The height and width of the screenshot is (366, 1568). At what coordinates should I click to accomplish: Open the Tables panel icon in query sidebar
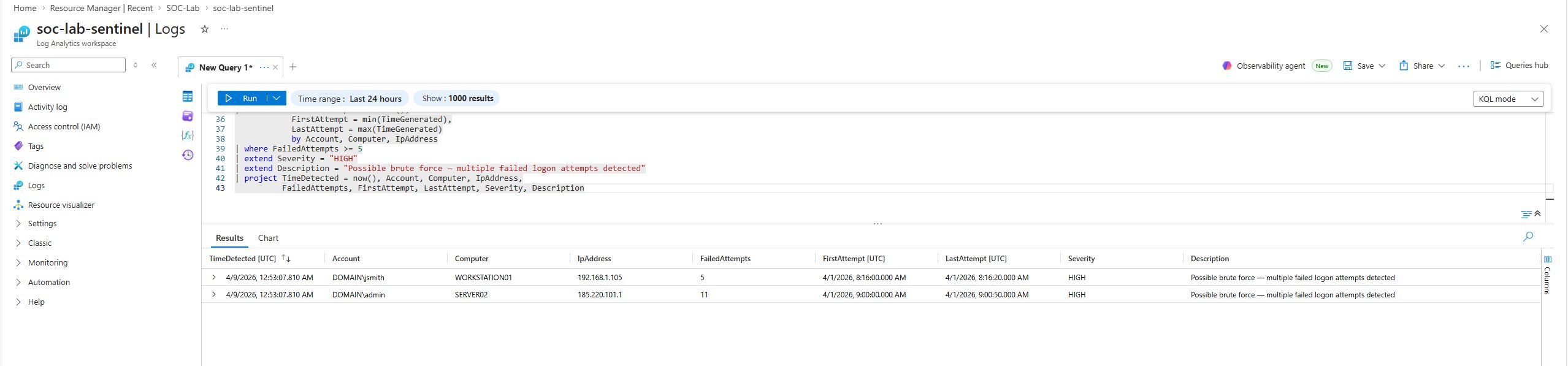pyautogui.click(x=188, y=96)
